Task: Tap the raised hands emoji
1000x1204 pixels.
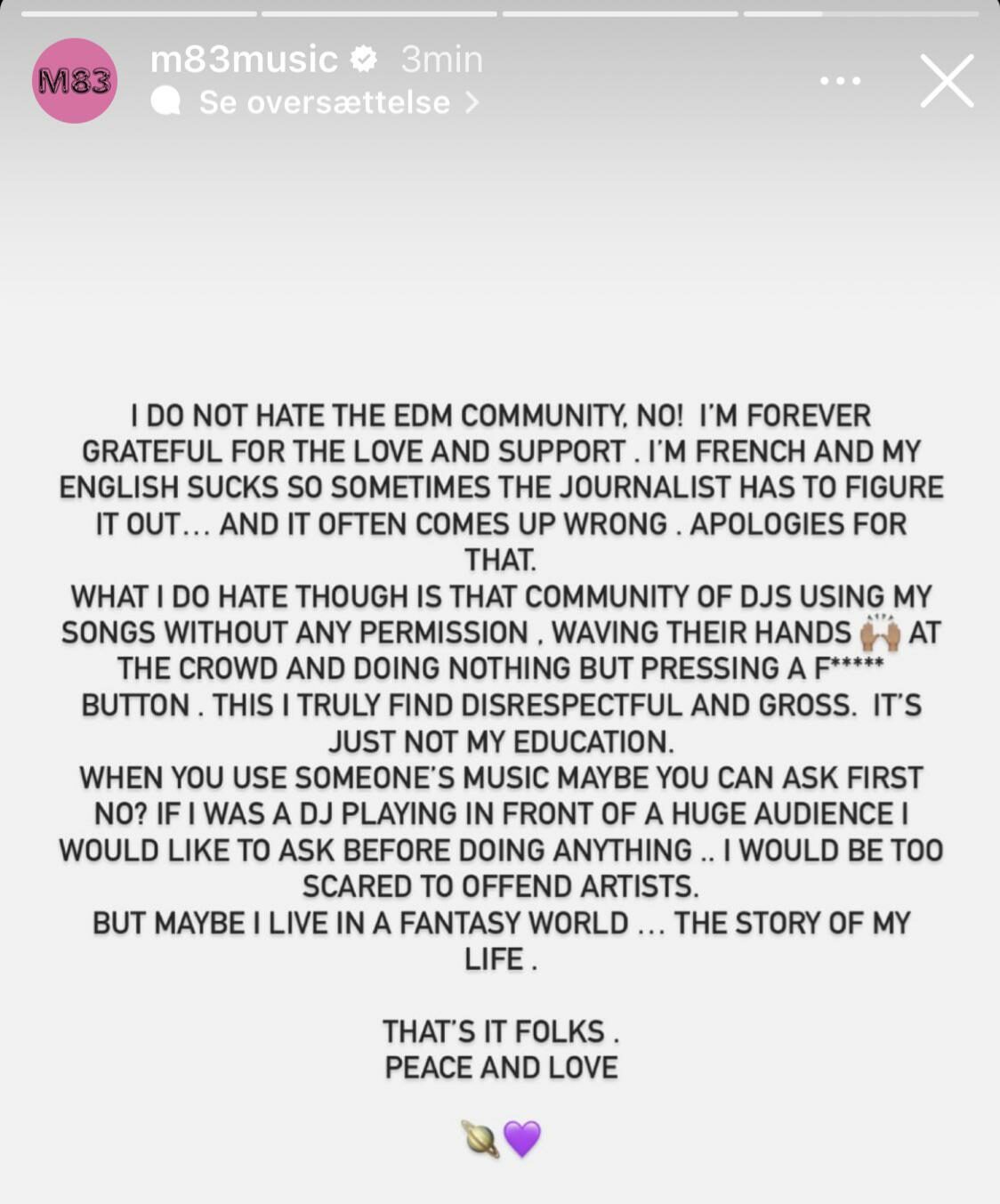Action: [880, 633]
